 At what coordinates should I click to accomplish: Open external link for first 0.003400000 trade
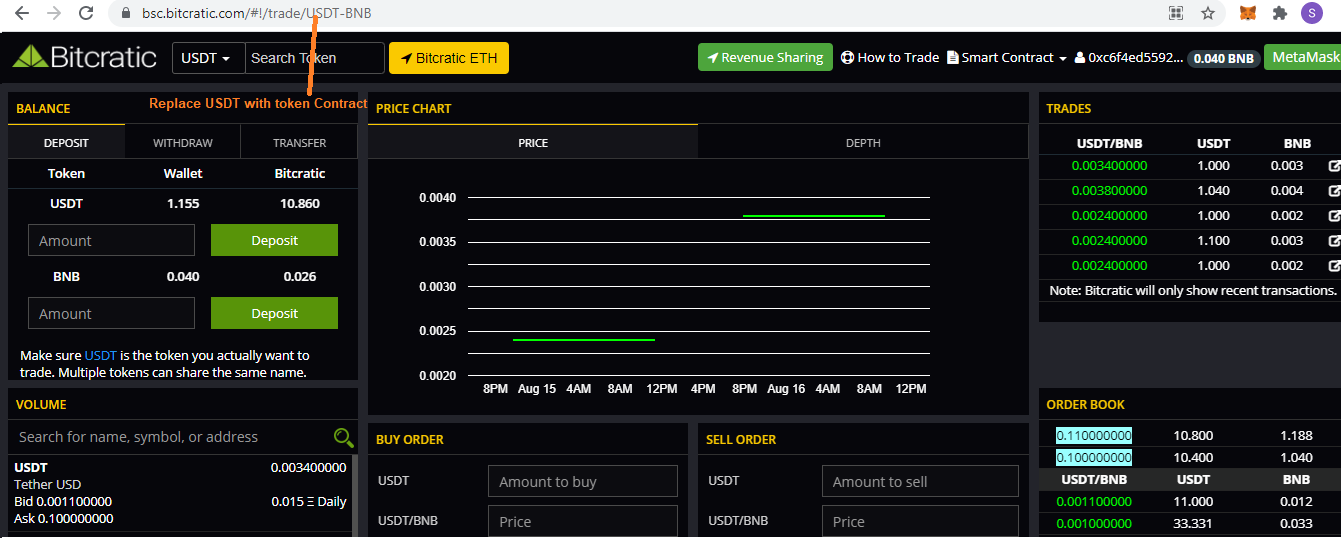(x=1334, y=166)
